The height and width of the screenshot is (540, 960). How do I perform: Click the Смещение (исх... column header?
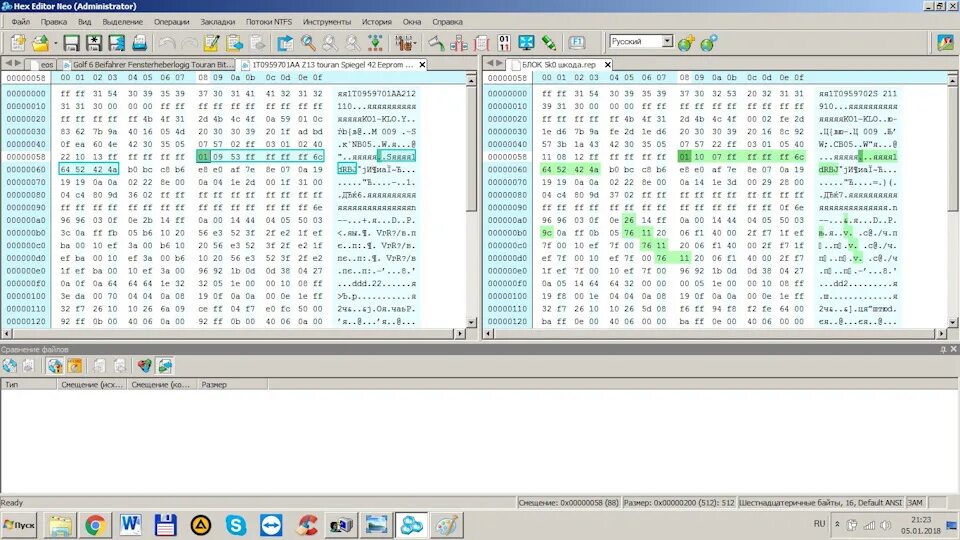pos(92,384)
